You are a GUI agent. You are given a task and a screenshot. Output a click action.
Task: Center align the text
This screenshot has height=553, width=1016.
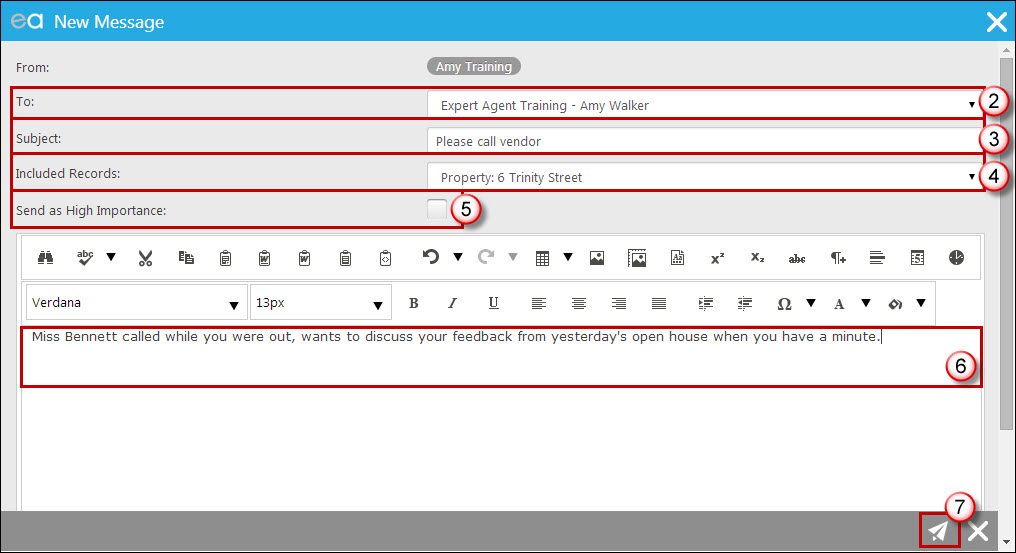point(579,303)
